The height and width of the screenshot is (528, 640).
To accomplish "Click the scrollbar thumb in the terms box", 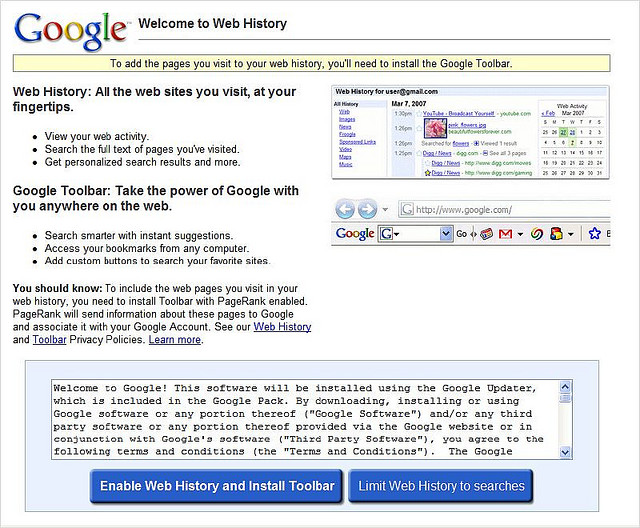I will click(x=565, y=398).
